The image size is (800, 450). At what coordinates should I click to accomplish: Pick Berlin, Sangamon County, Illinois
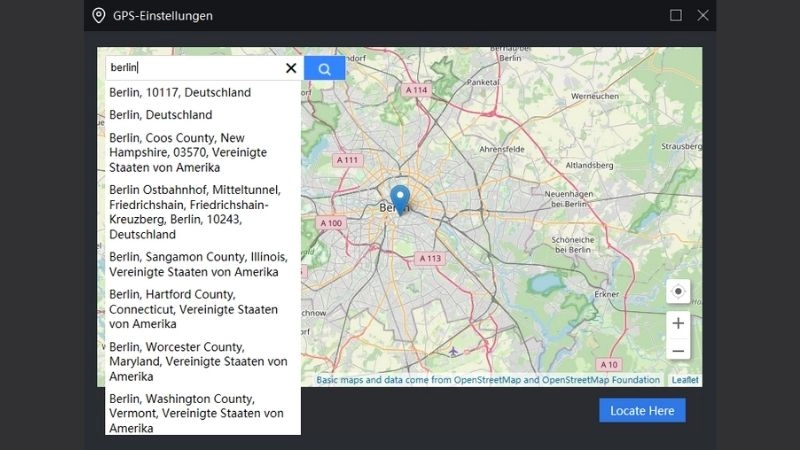(203, 264)
